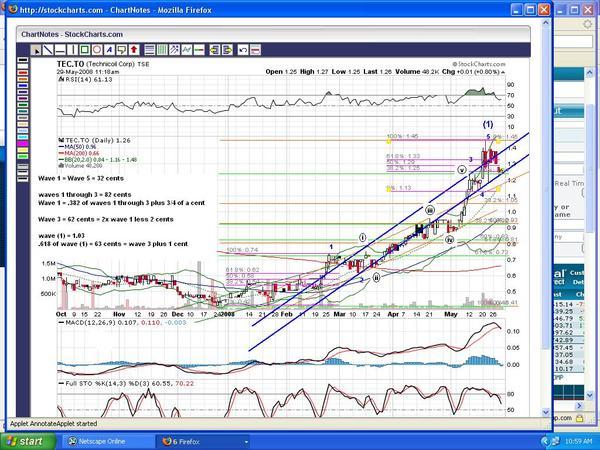
Task: Select the diagonal trend line tool
Action: [48, 50]
